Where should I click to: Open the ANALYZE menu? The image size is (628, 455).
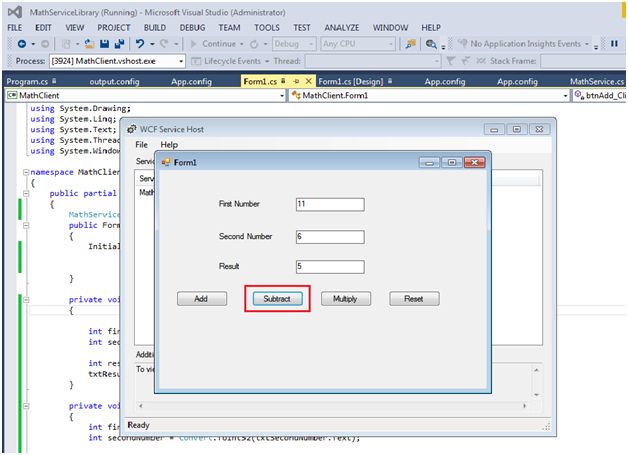pyautogui.click(x=342, y=28)
